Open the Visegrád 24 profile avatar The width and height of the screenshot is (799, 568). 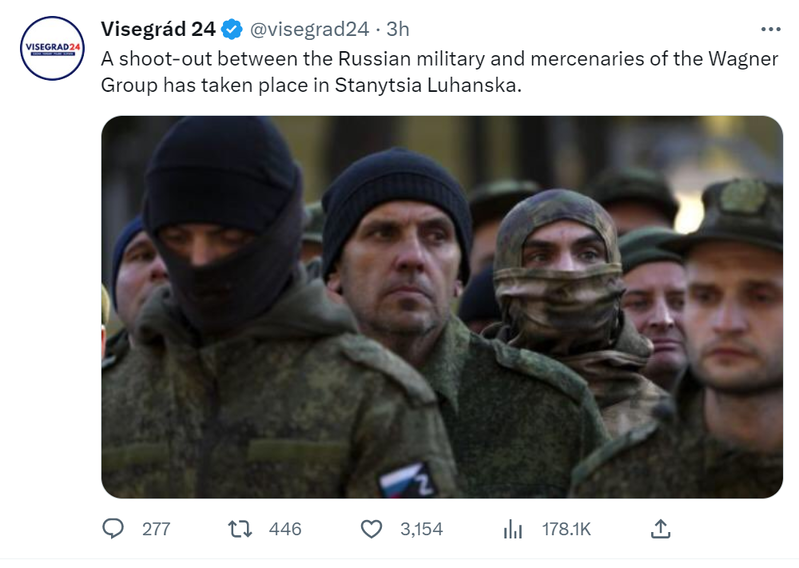52,48
